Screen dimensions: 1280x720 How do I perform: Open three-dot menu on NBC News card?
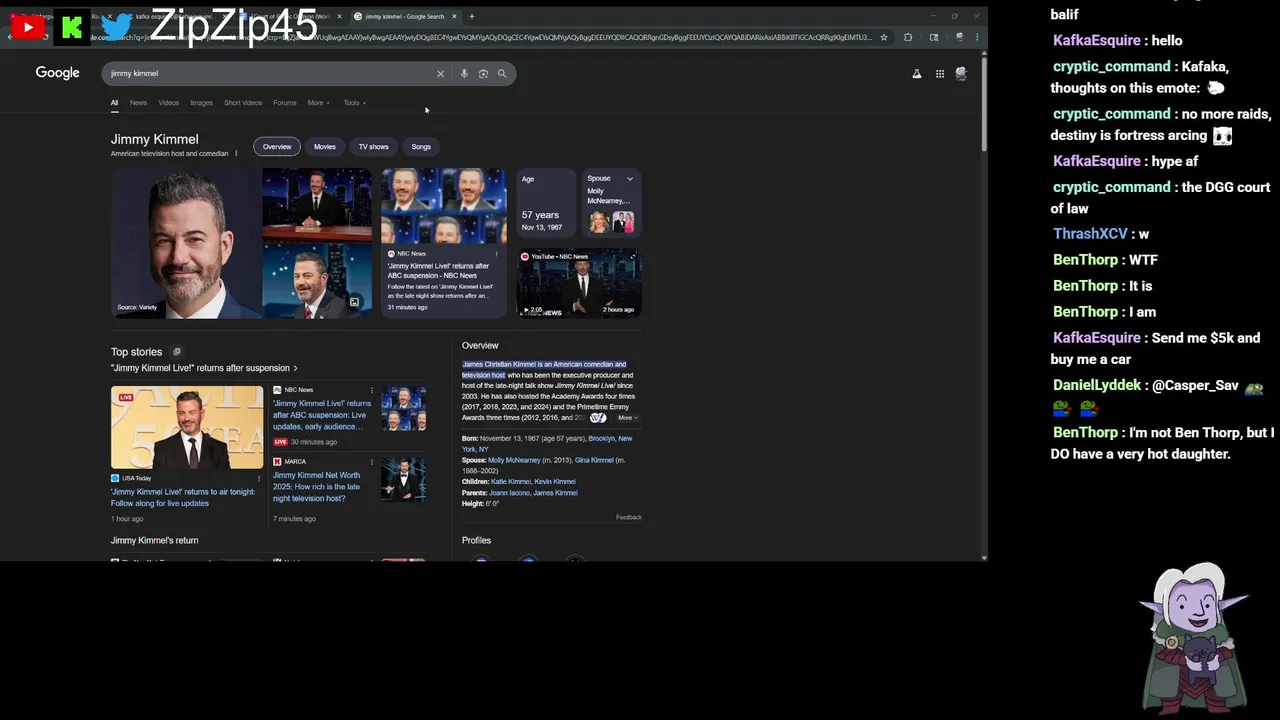click(x=496, y=254)
